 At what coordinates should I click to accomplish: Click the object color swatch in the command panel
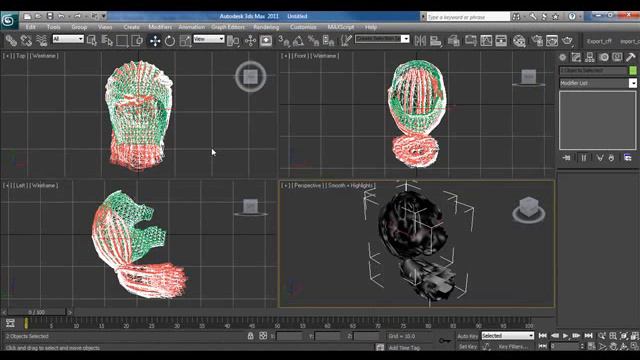tap(633, 70)
